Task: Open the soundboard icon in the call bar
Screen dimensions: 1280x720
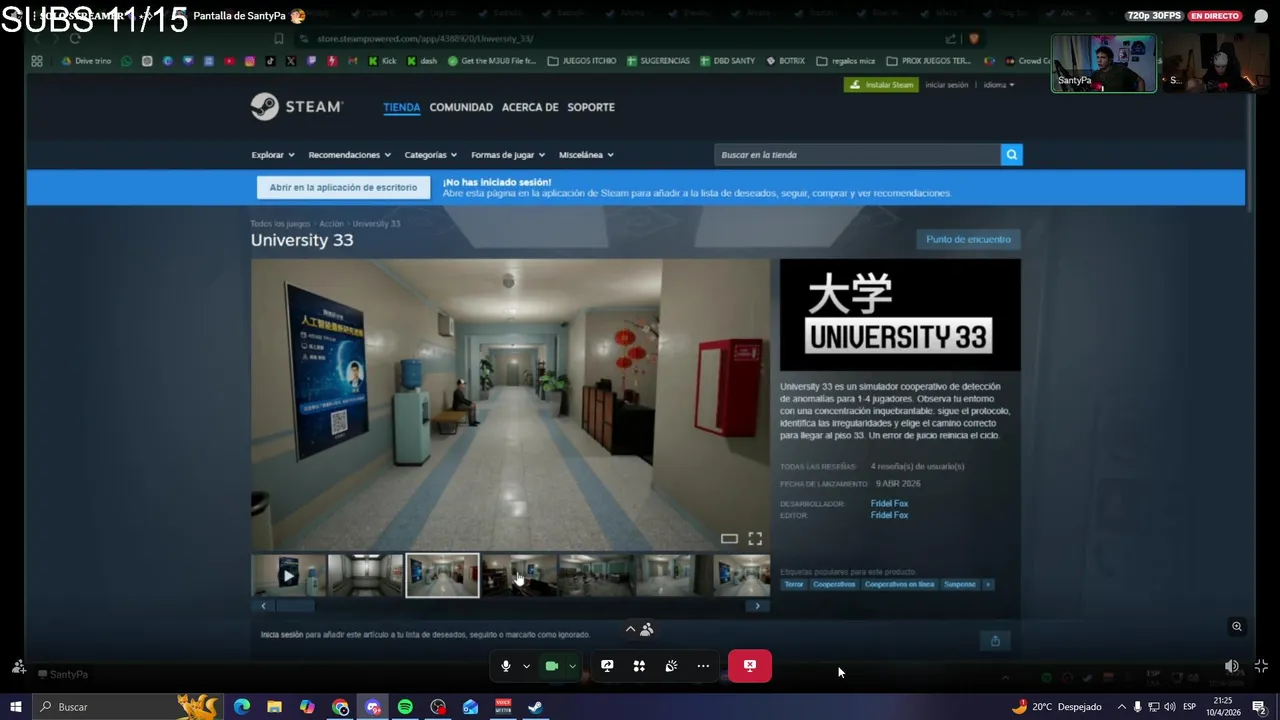Action: (x=671, y=666)
